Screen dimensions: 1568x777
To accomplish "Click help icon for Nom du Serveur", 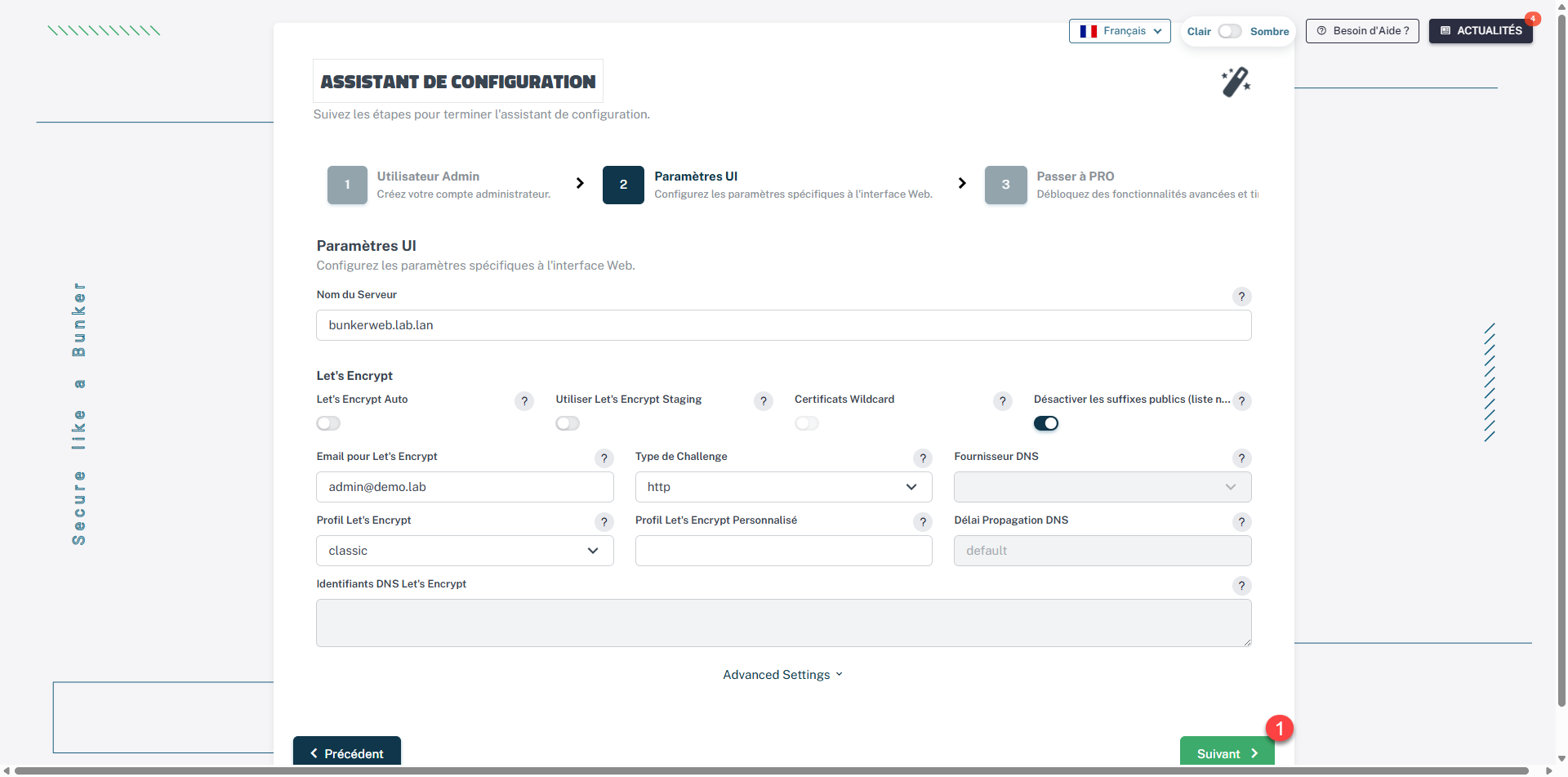I will point(1241,297).
